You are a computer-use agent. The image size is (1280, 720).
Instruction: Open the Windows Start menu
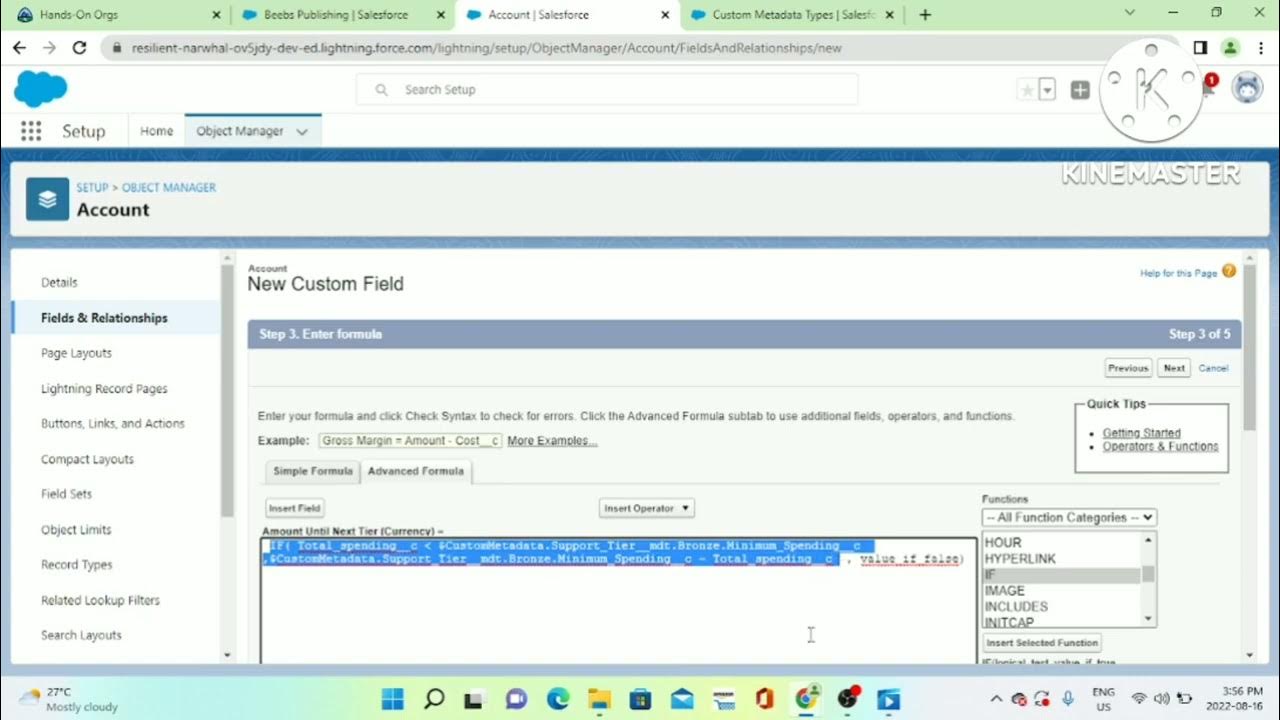coord(392,698)
